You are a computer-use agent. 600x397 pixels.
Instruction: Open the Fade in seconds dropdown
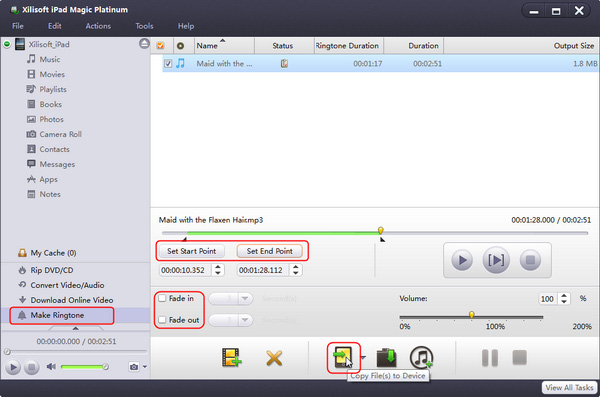click(245, 298)
